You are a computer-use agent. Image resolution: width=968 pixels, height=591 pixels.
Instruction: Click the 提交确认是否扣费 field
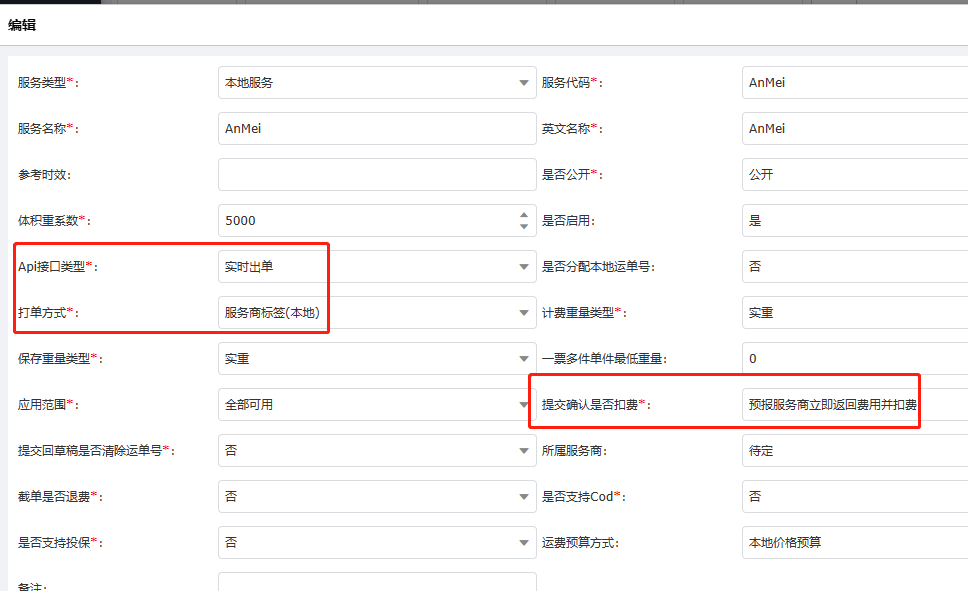832,405
